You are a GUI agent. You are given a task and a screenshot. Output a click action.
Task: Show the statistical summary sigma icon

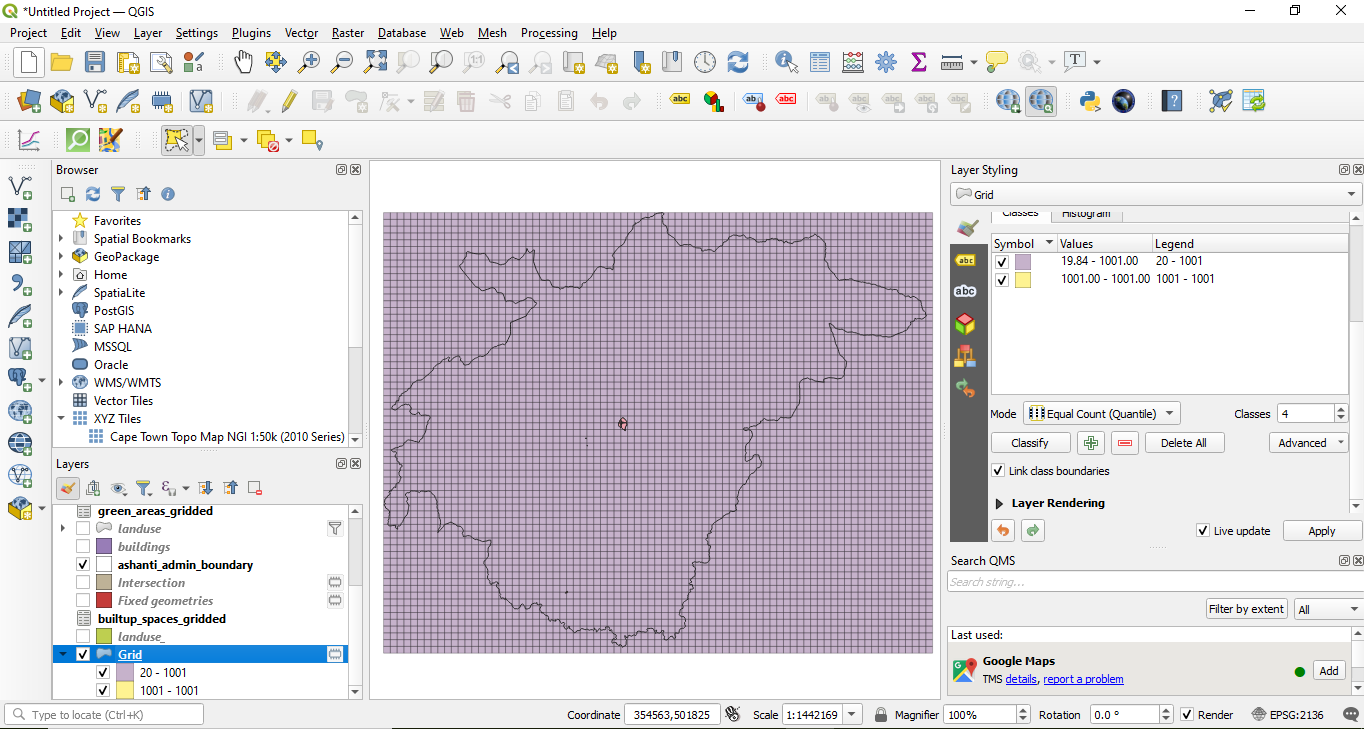919,62
